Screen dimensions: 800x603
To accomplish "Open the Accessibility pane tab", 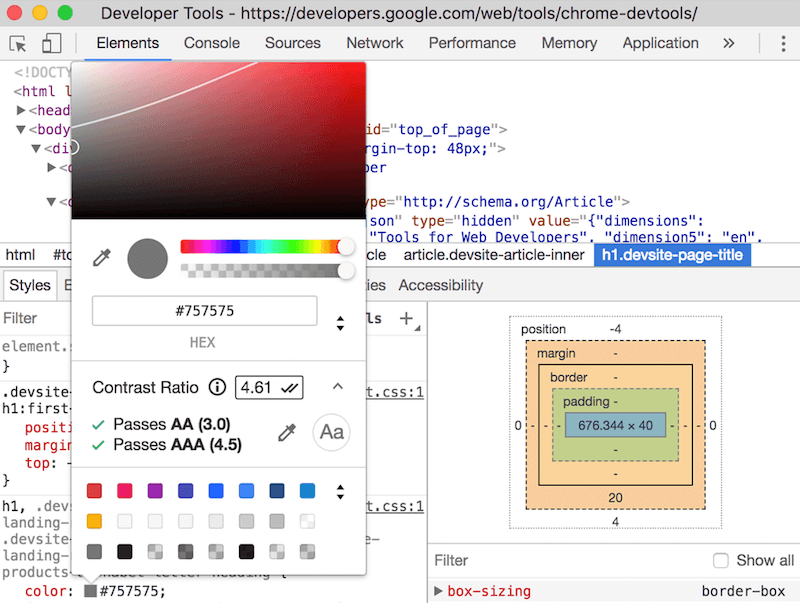I will (x=440, y=285).
